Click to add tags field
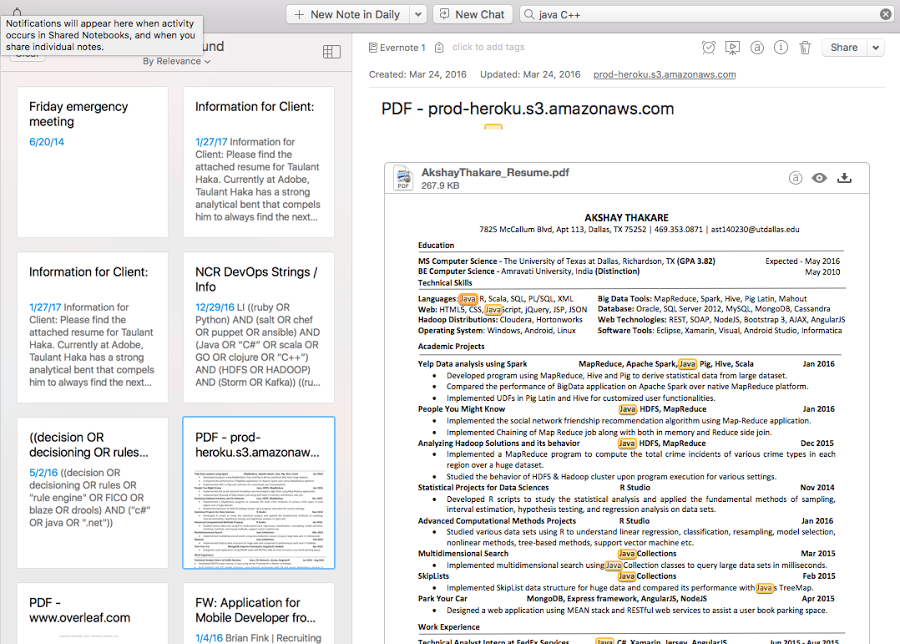900x644 pixels. point(488,47)
